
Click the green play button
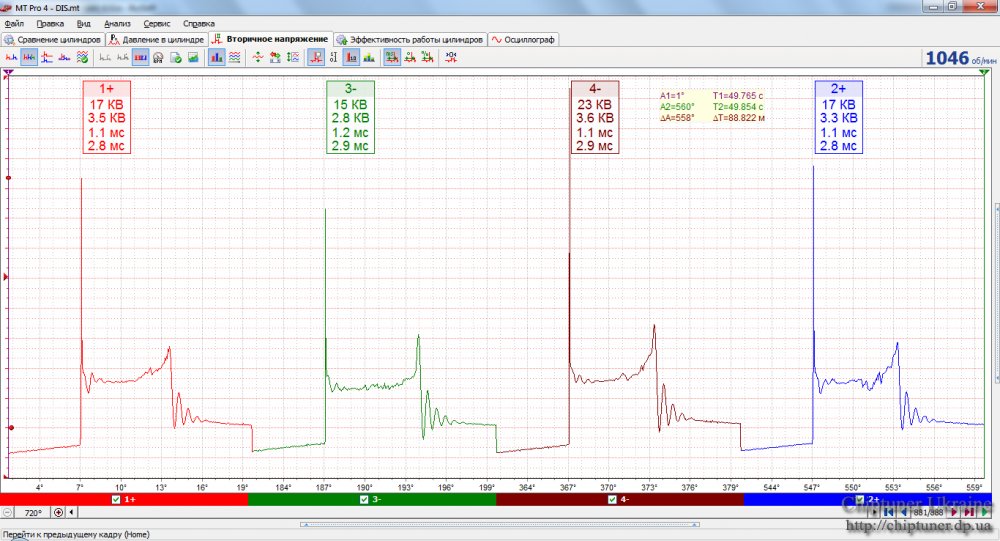[x=985, y=512]
